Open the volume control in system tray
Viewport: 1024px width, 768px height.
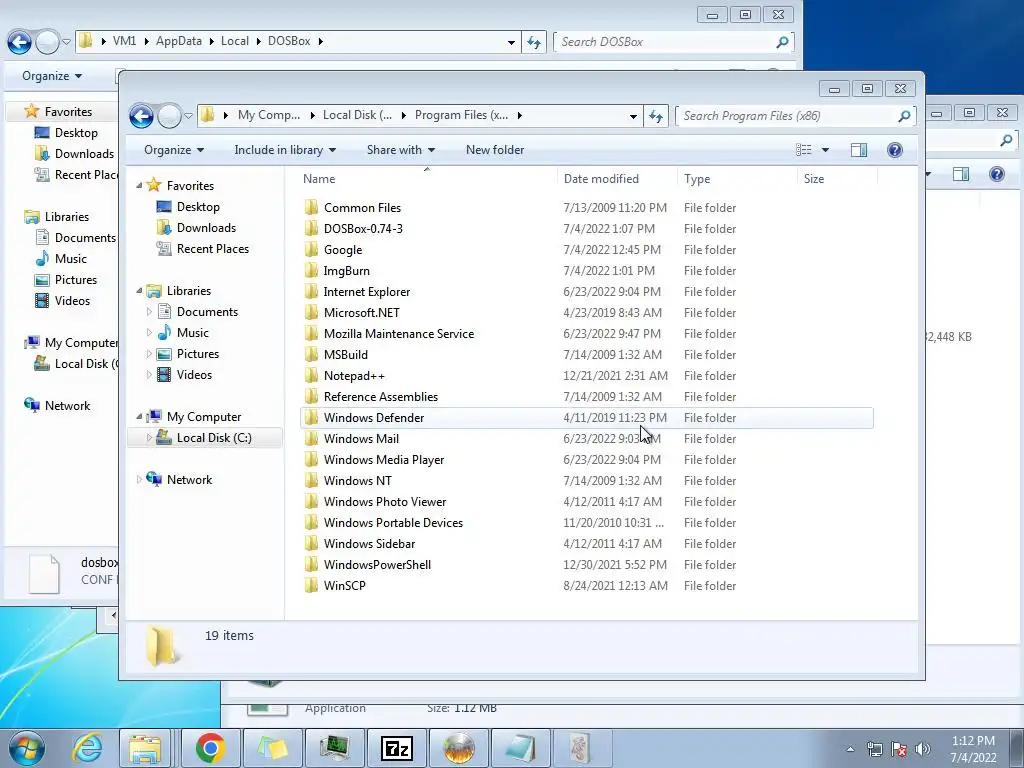click(923, 749)
